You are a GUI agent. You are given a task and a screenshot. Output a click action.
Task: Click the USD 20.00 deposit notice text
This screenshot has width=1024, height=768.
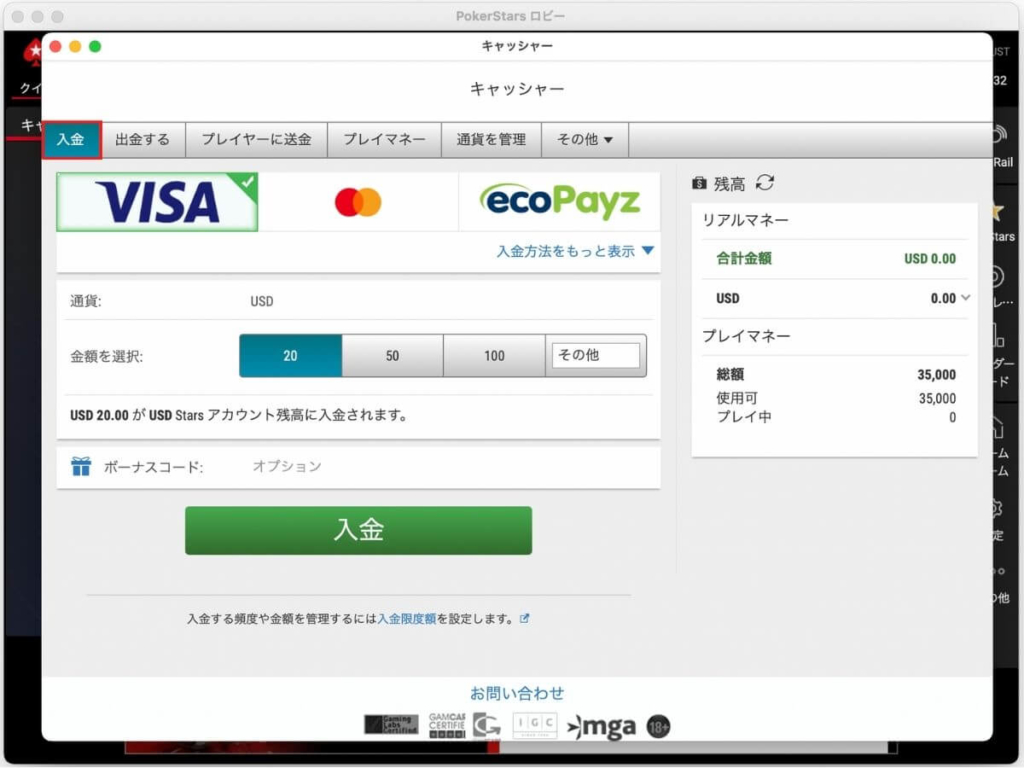[x=239, y=415]
